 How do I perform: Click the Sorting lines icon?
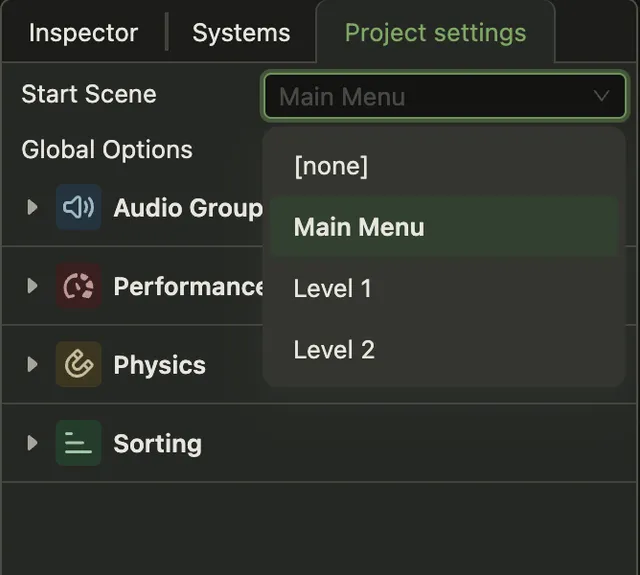pos(79,443)
